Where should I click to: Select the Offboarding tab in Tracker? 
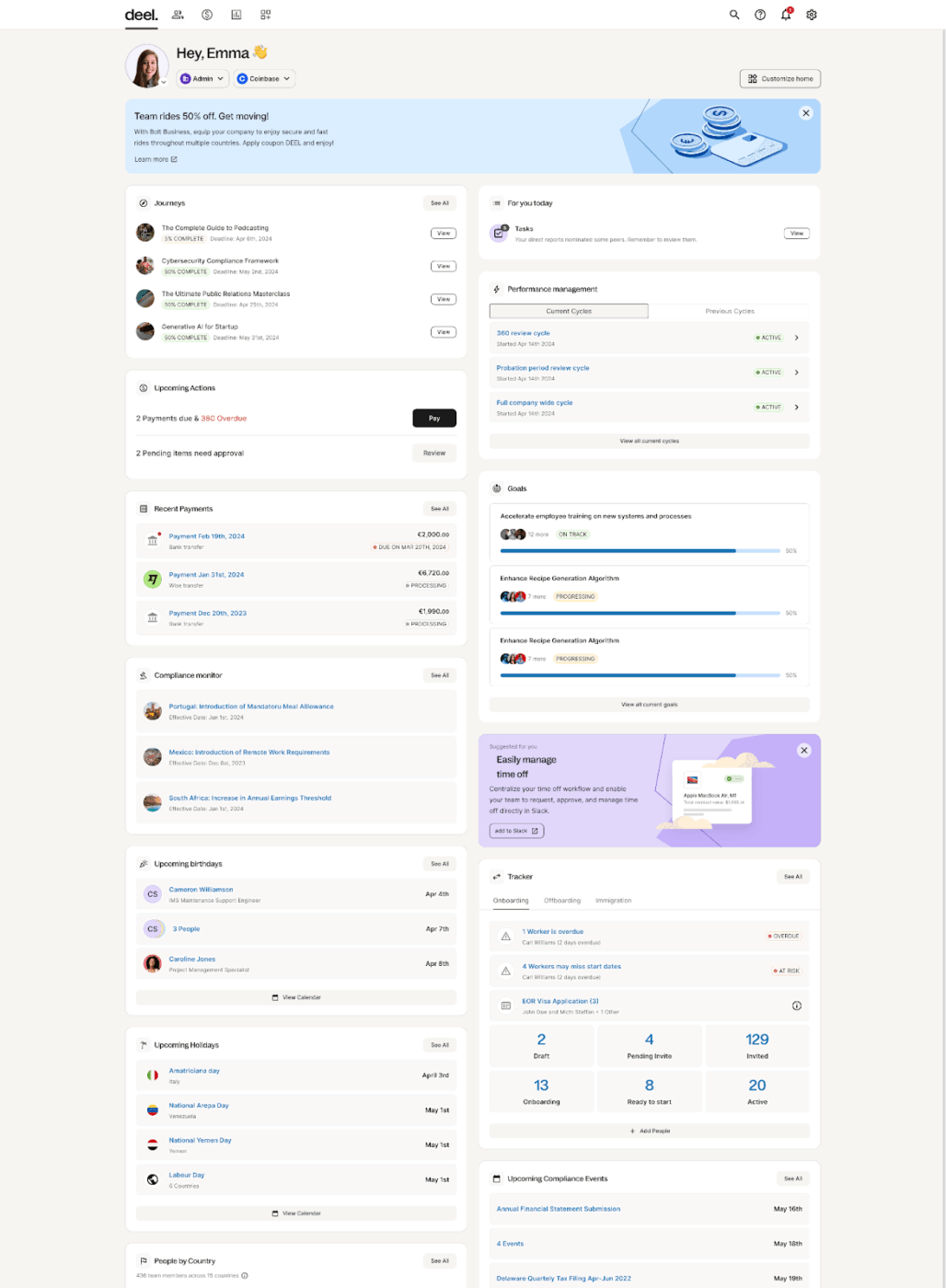coord(562,901)
